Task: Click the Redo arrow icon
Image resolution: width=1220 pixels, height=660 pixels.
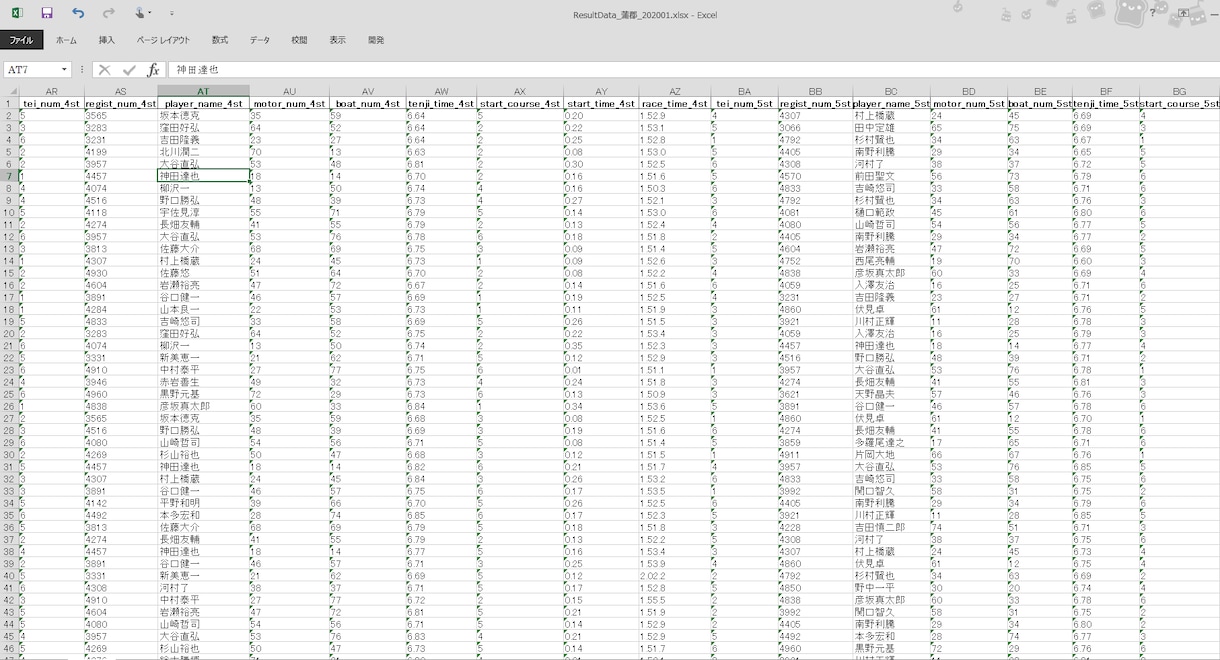Action: pos(108,13)
